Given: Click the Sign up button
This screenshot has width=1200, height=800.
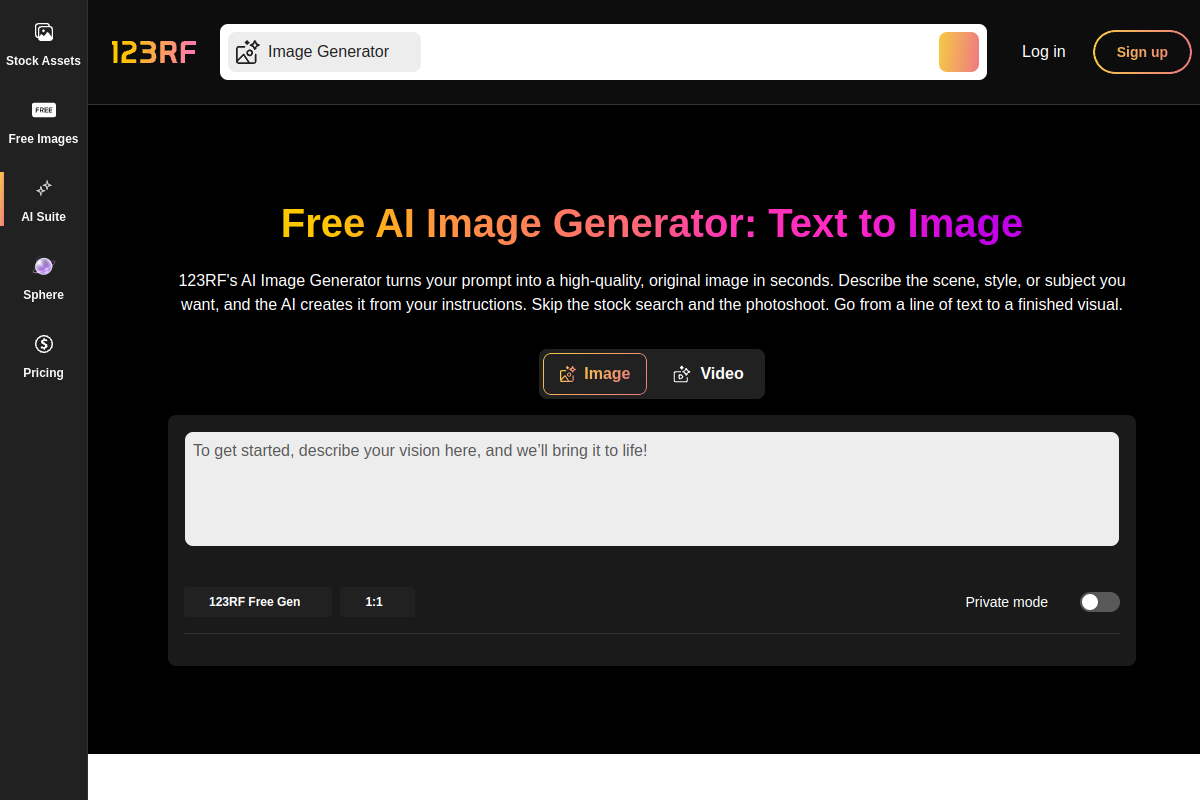Looking at the screenshot, I should tap(1142, 52).
